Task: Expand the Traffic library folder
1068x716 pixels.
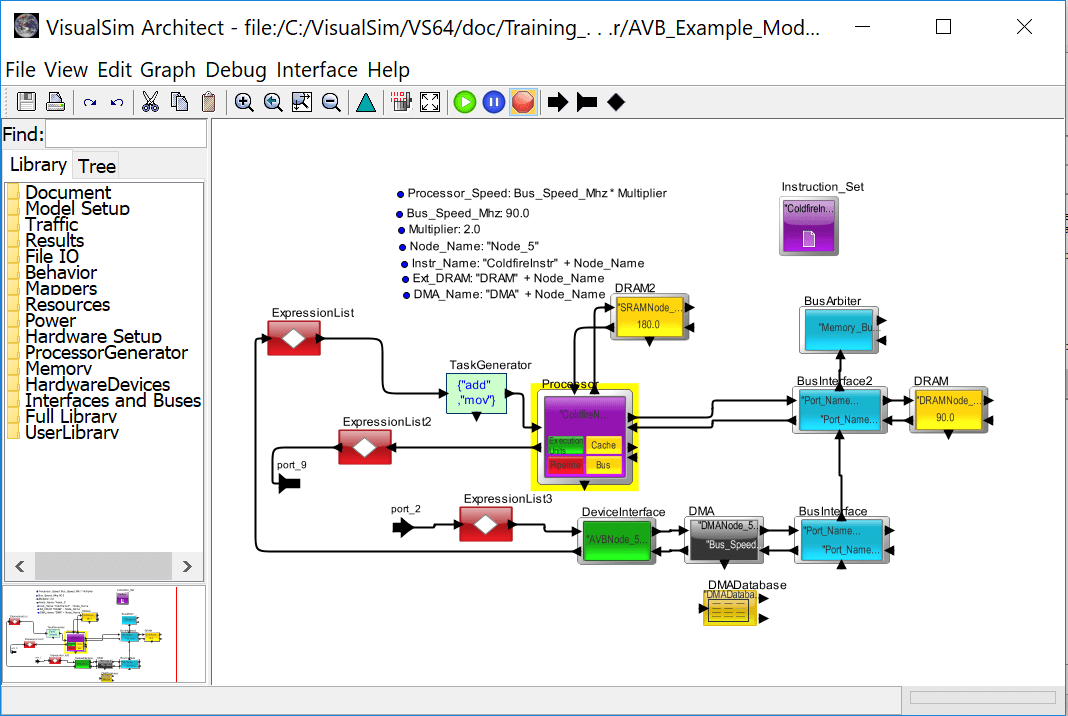Action: (x=52, y=225)
